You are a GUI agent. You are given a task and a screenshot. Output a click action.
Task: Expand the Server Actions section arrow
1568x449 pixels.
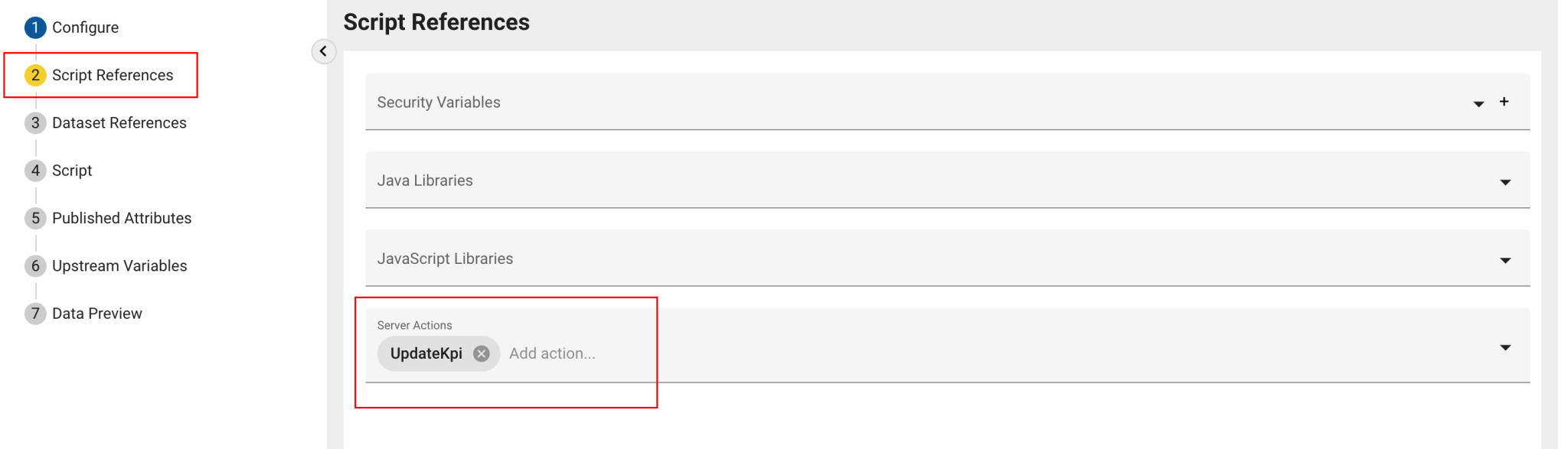[x=1506, y=346]
